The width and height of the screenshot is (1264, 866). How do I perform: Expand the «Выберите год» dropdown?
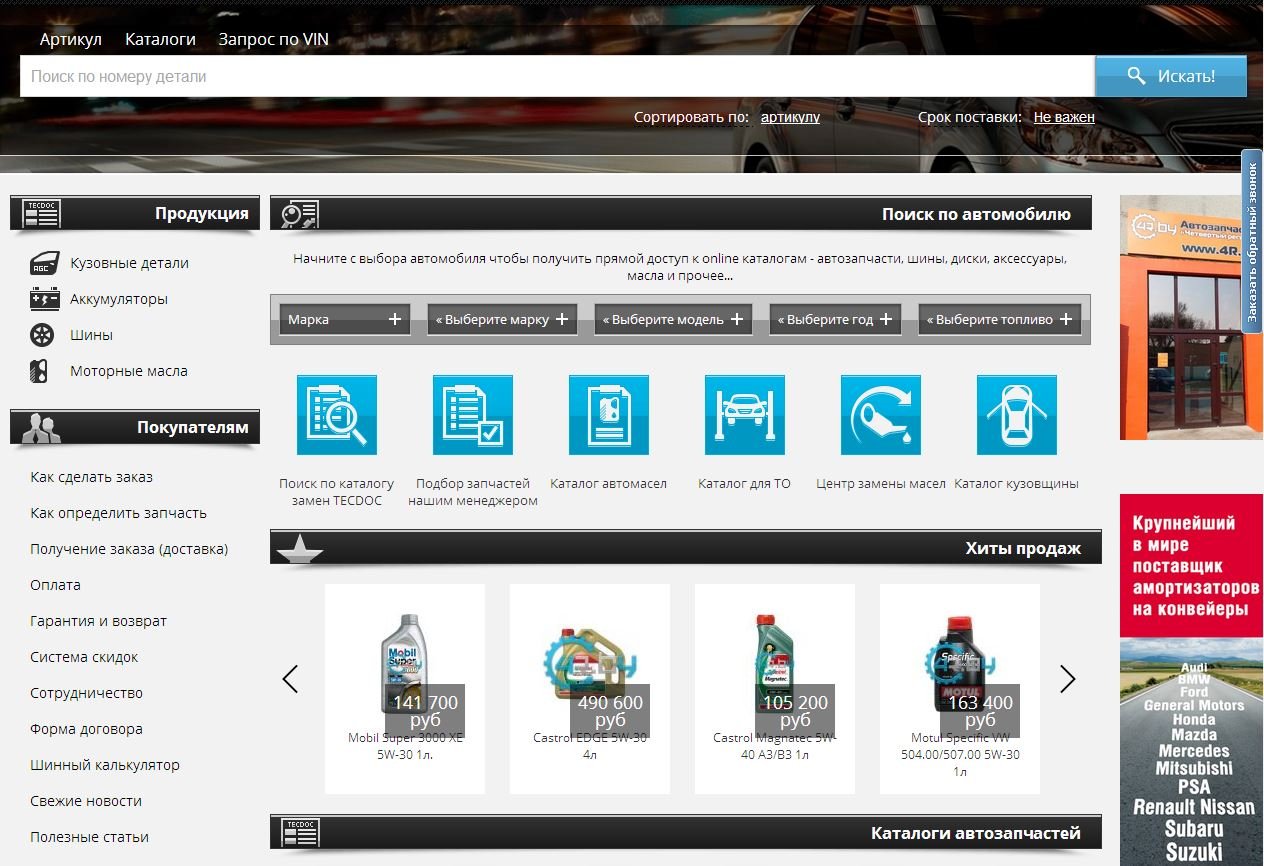point(835,320)
